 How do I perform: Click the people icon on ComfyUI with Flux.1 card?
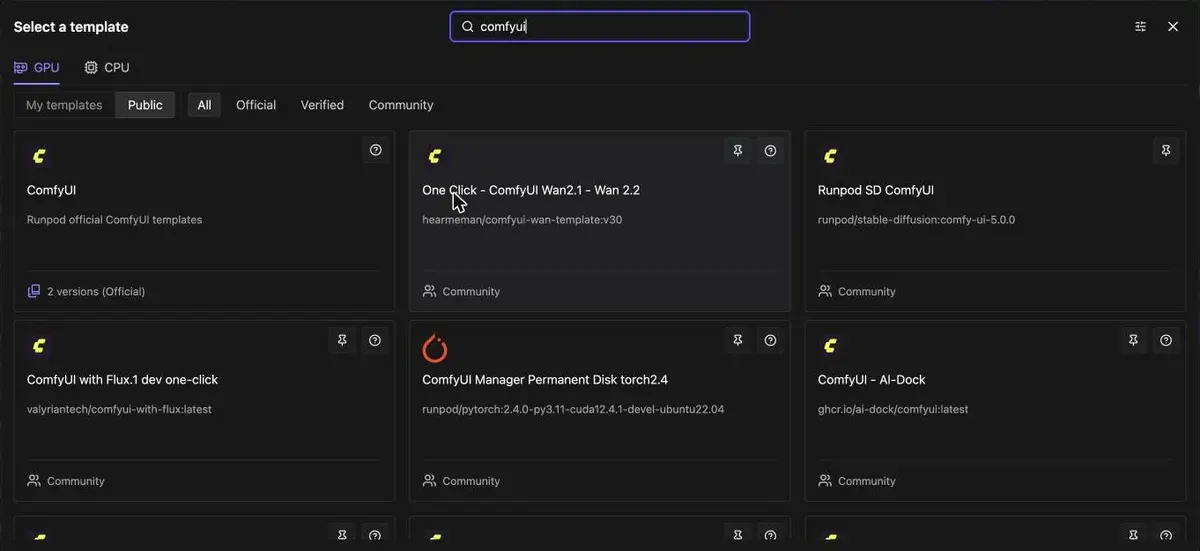(34, 481)
